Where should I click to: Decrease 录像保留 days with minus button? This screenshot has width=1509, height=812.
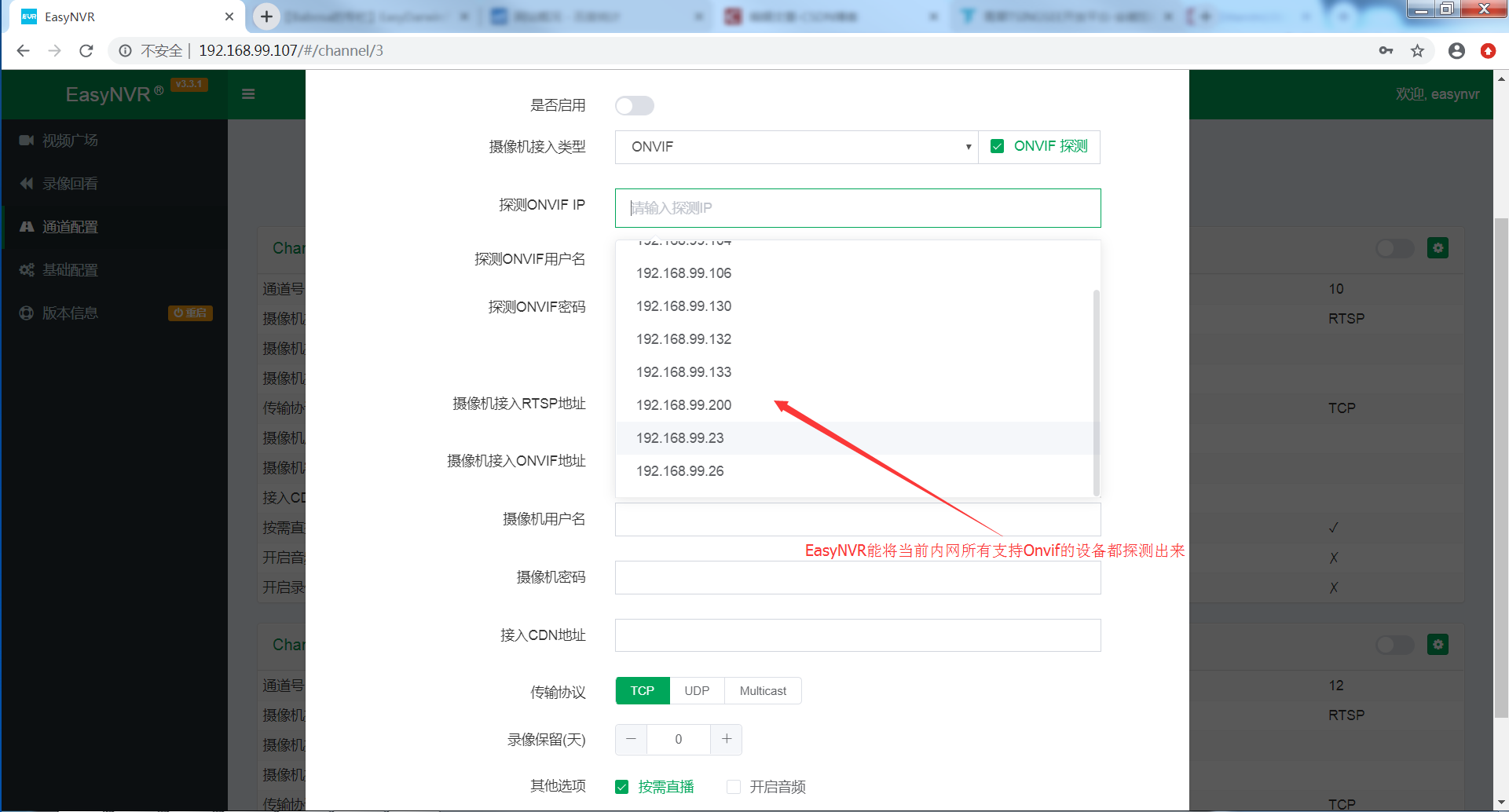click(x=631, y=739)
